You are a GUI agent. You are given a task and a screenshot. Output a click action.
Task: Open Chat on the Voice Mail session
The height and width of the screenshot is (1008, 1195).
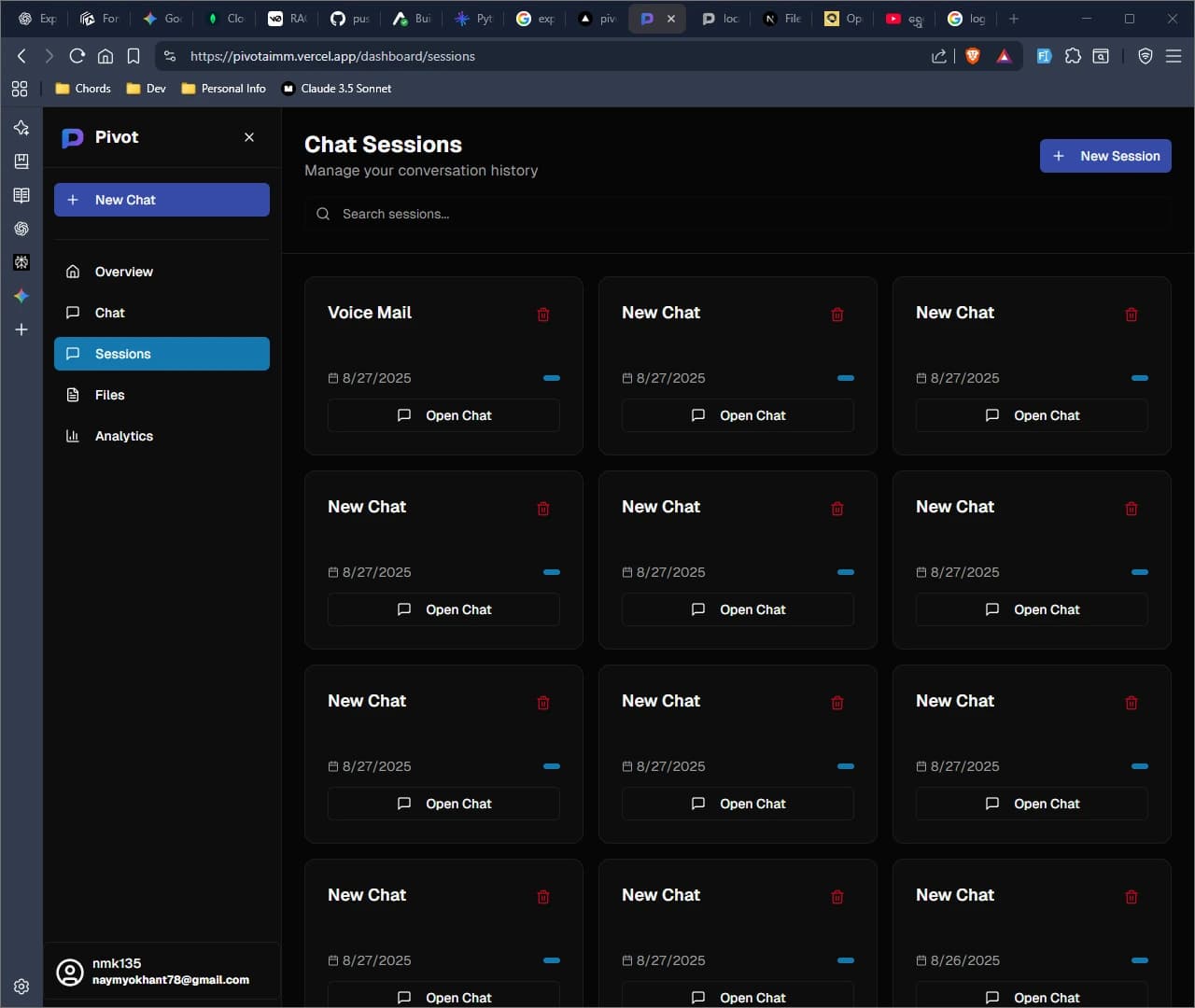pos(443,415)
